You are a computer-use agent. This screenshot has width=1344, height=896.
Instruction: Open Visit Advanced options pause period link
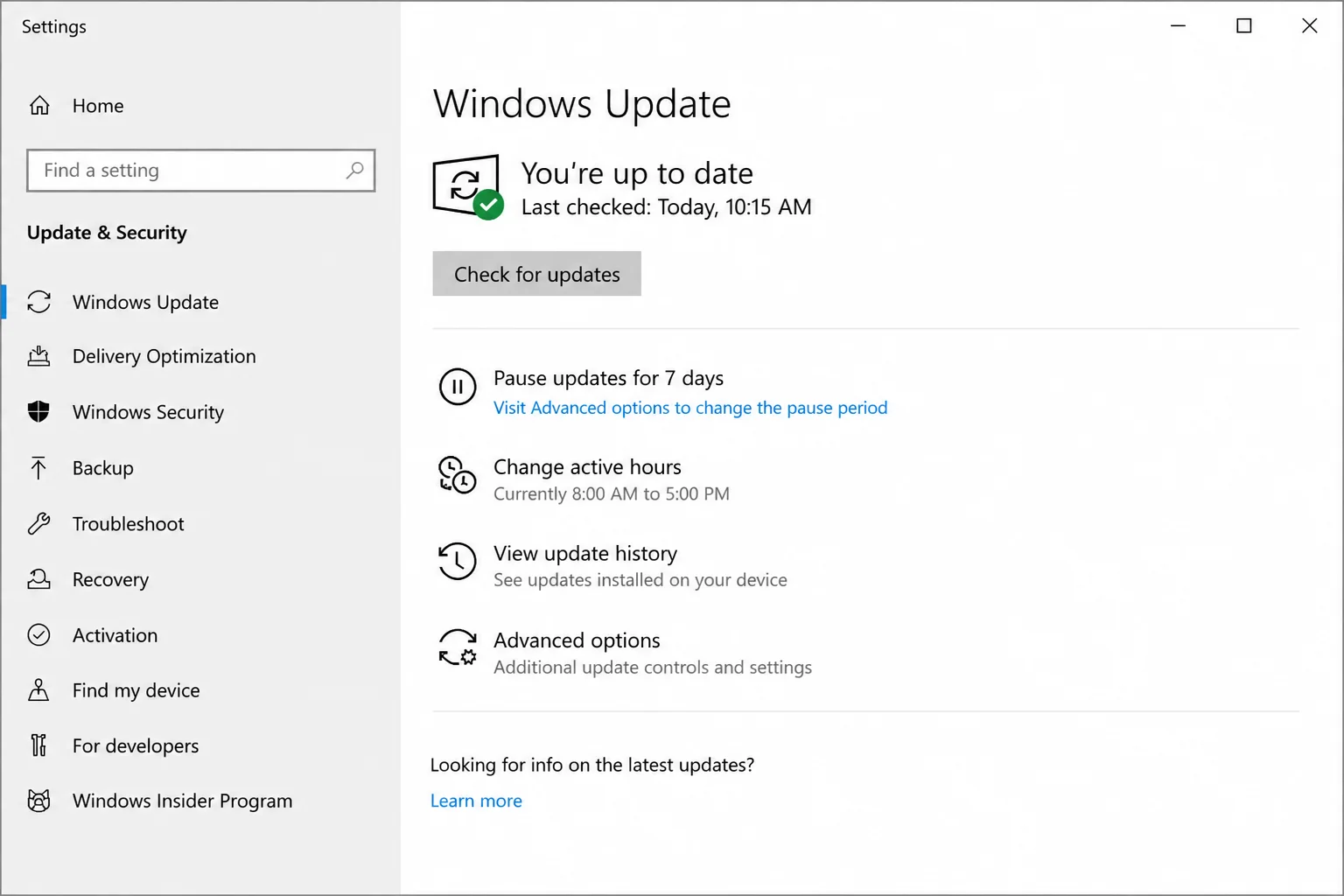[x=690, y=408]
